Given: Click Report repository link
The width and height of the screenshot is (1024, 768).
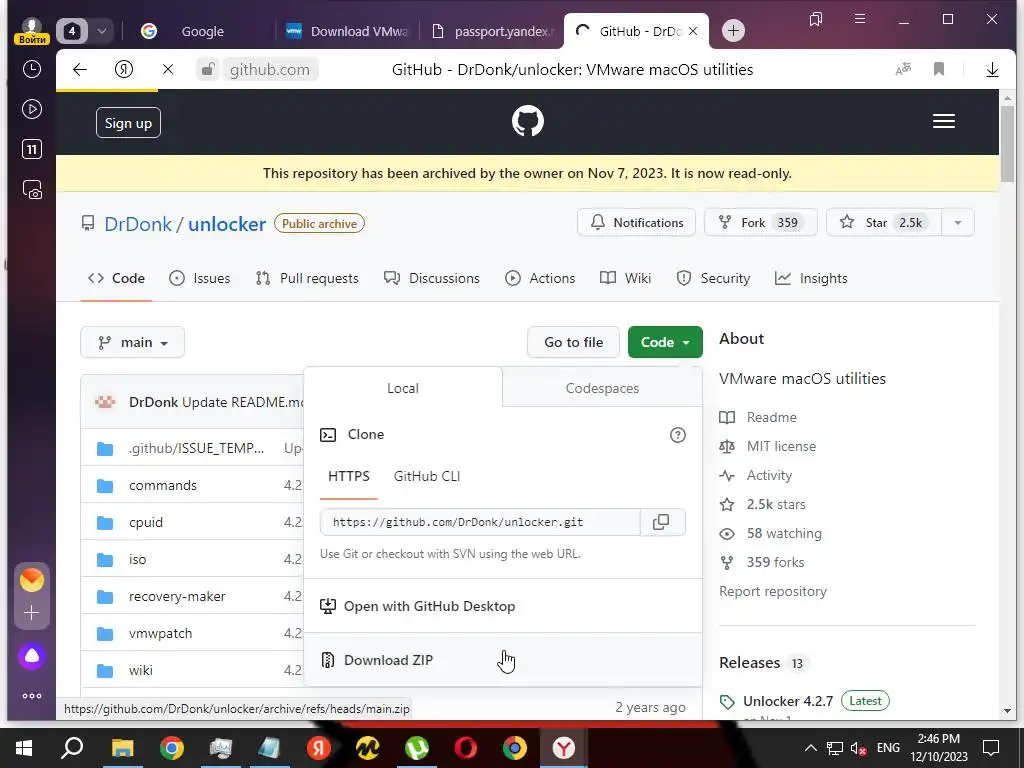Looking at the screenshot, I should [x=773, y=592].
